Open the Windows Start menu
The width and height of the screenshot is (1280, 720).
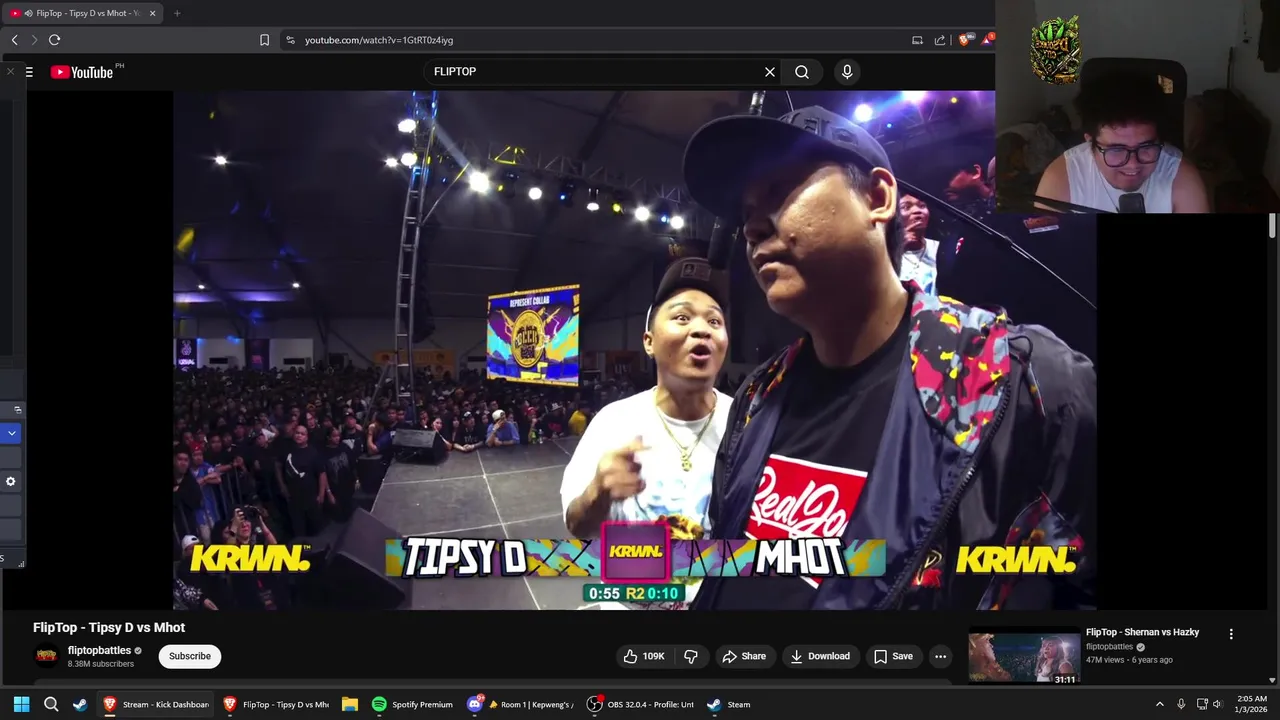21,704
